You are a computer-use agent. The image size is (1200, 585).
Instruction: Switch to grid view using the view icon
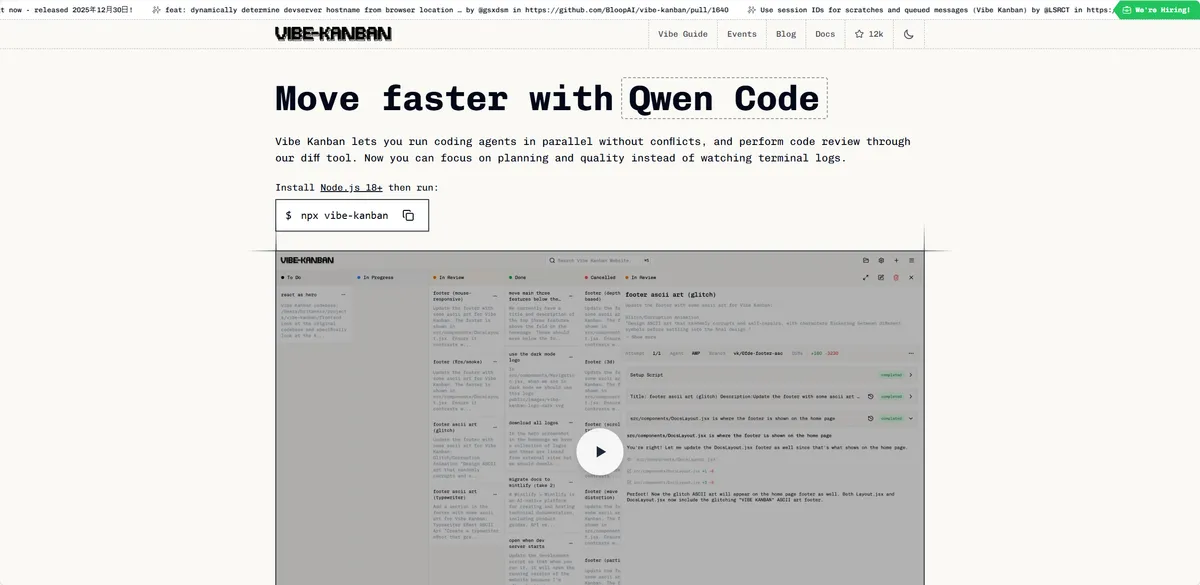click(x=911, y=260)
